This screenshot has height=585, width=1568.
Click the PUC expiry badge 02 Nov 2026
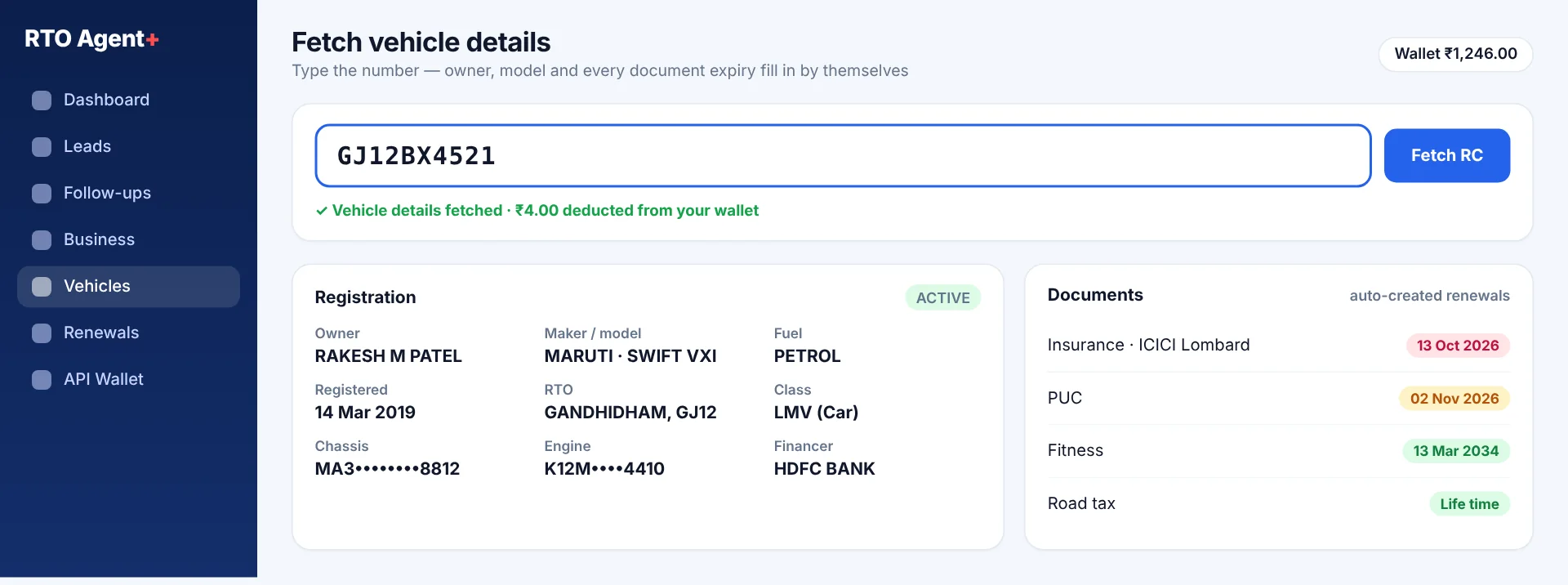coord(1454,399)
